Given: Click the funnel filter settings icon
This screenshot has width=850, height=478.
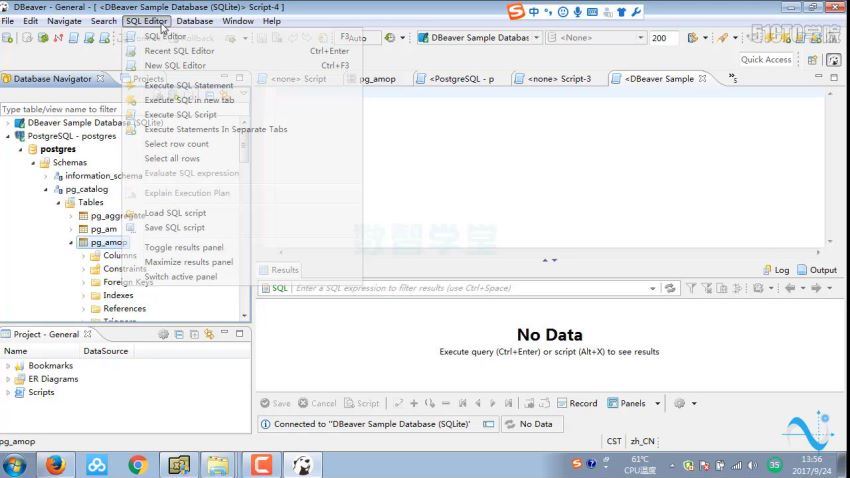Looking at the screenshot, I should (x=691, y=288).
